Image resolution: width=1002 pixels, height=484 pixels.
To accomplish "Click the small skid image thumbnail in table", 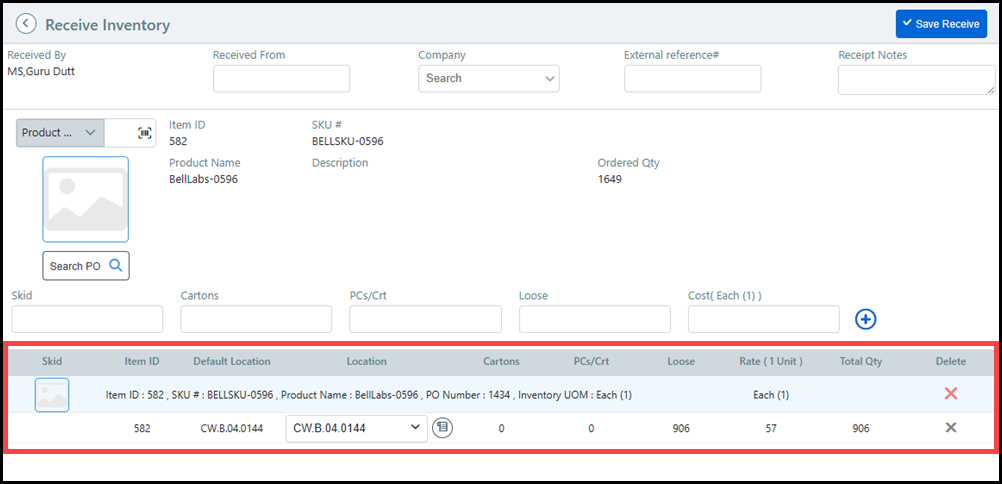I will 52,395.
